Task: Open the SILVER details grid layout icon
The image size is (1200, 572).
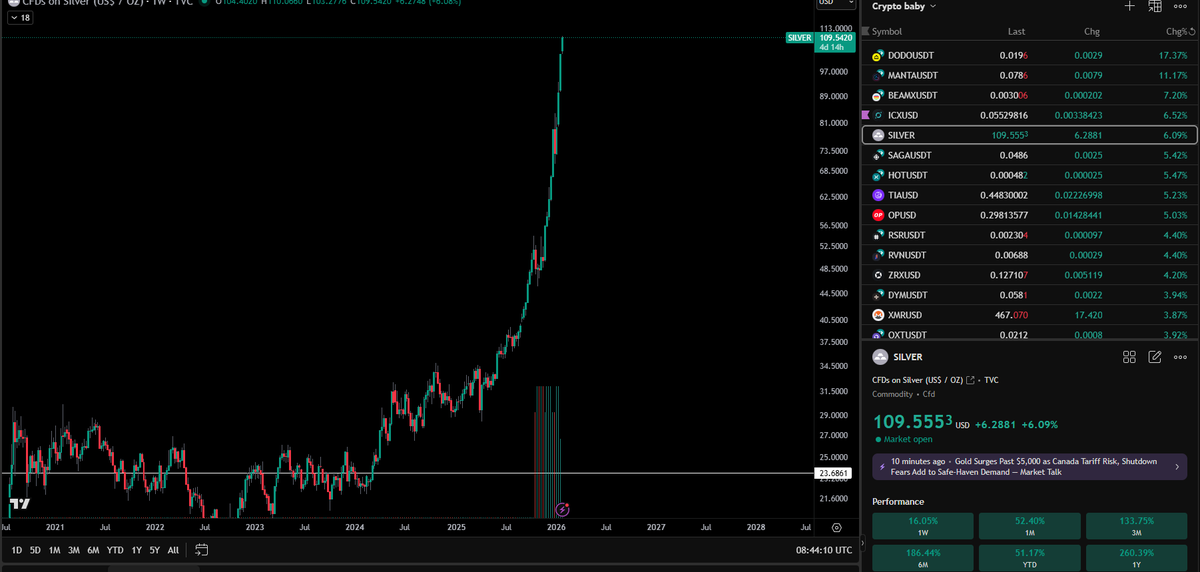Action: tap(1129, 357)
